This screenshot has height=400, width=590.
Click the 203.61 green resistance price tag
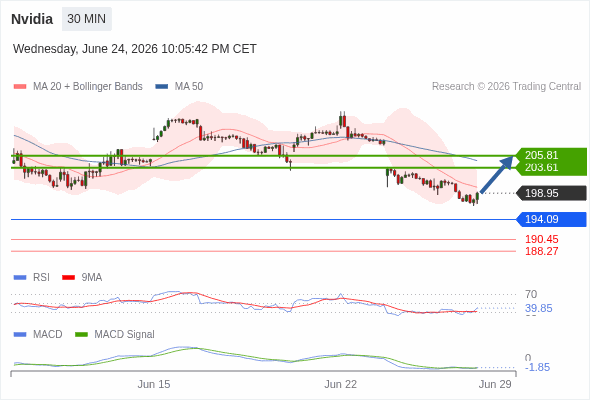pyautogui.click(x=552, y=168)
